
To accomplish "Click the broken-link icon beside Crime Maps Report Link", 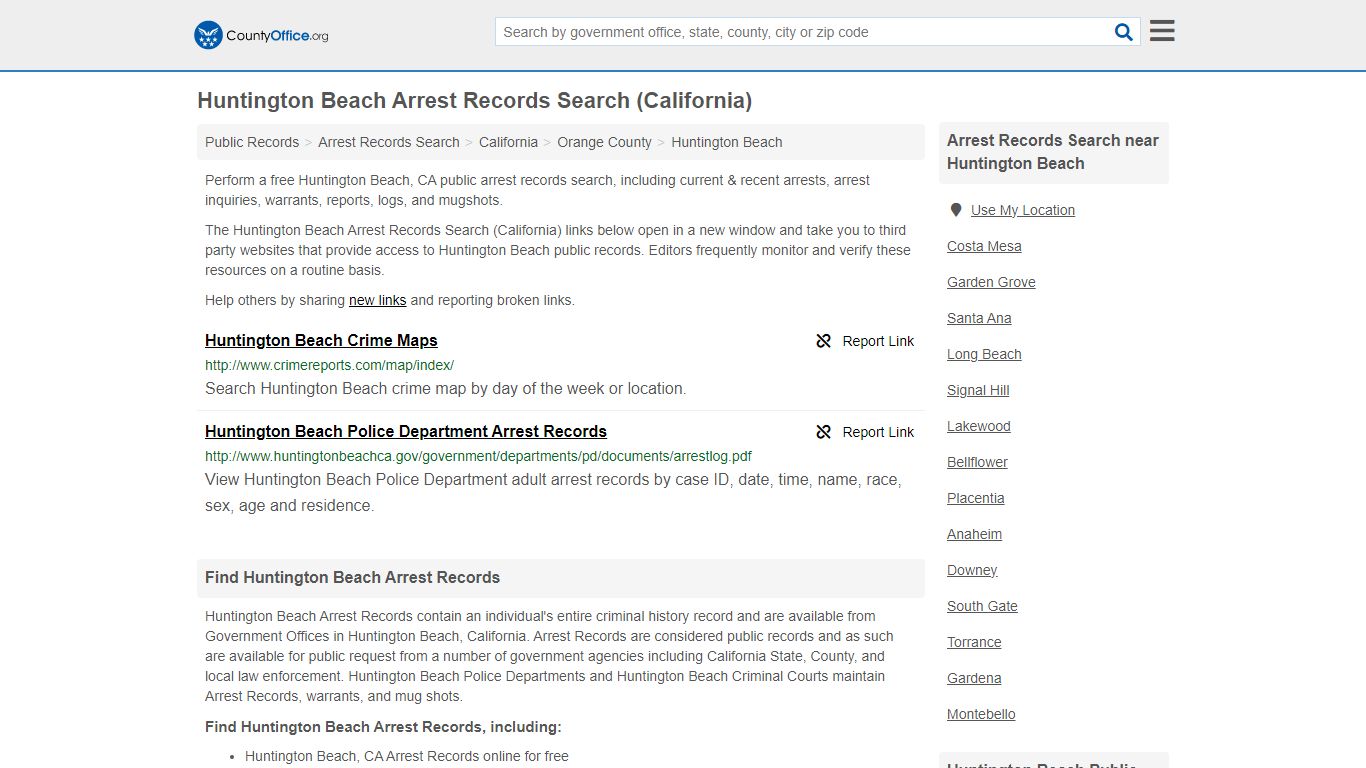I will [x=823, y=341].
